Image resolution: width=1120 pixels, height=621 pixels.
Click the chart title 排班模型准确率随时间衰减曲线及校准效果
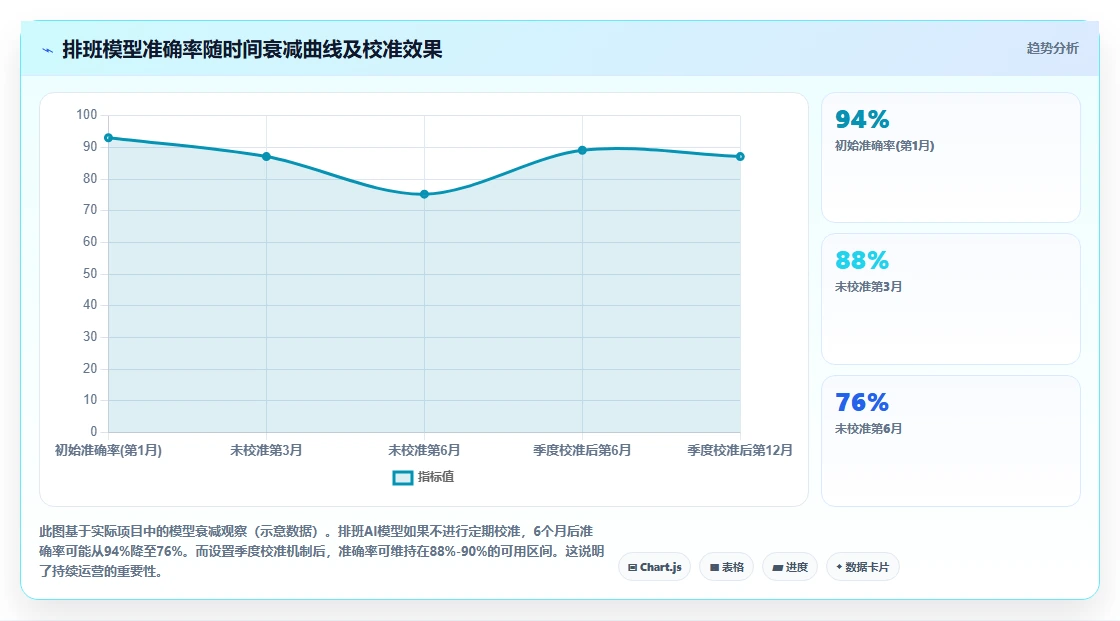tap(252, 49)
